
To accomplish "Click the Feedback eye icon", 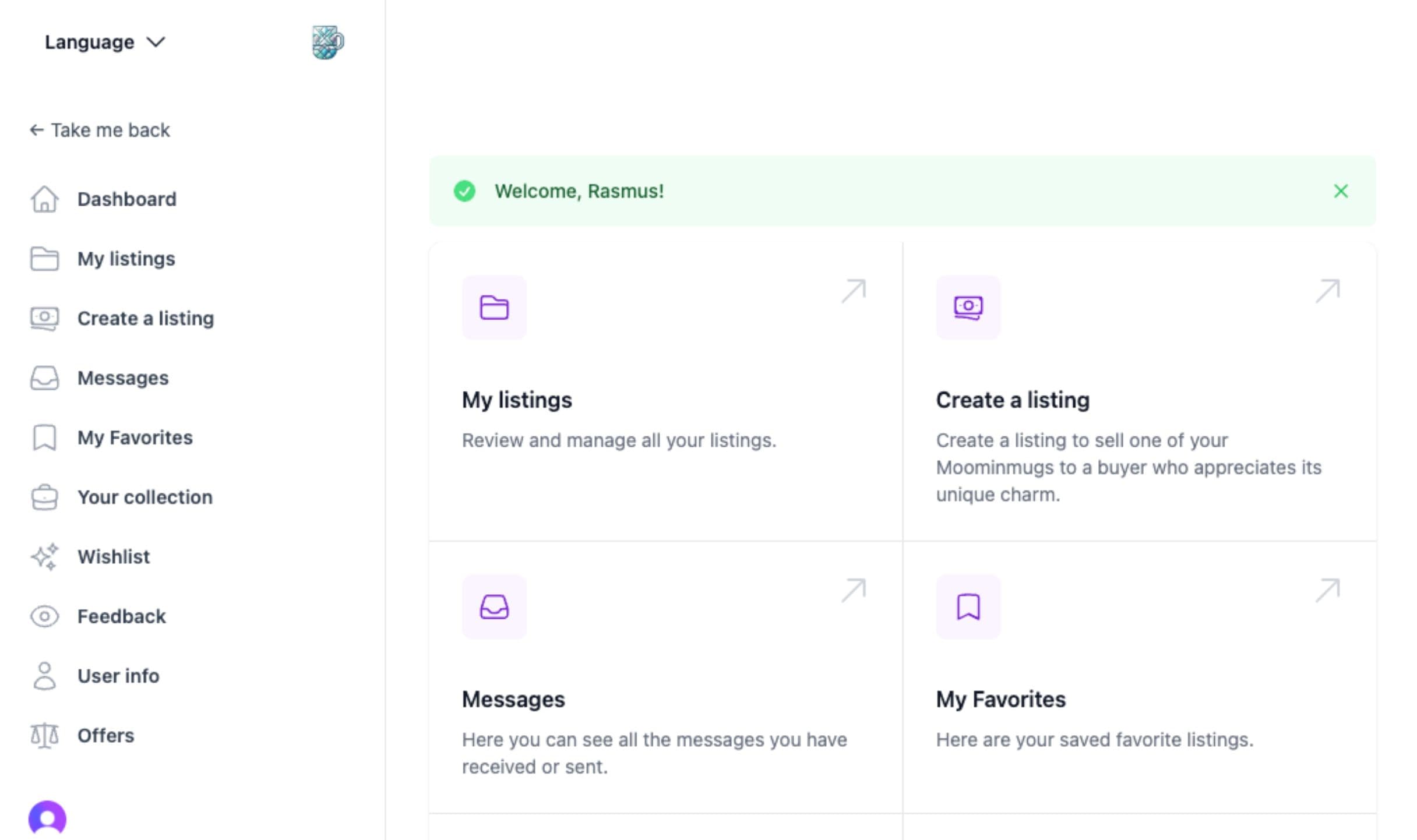I will (x=44, y=616).
